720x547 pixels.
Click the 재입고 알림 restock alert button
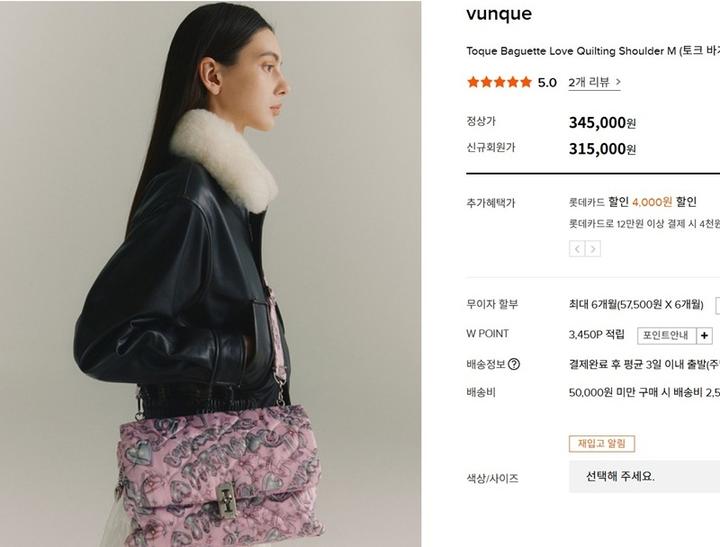602,444
